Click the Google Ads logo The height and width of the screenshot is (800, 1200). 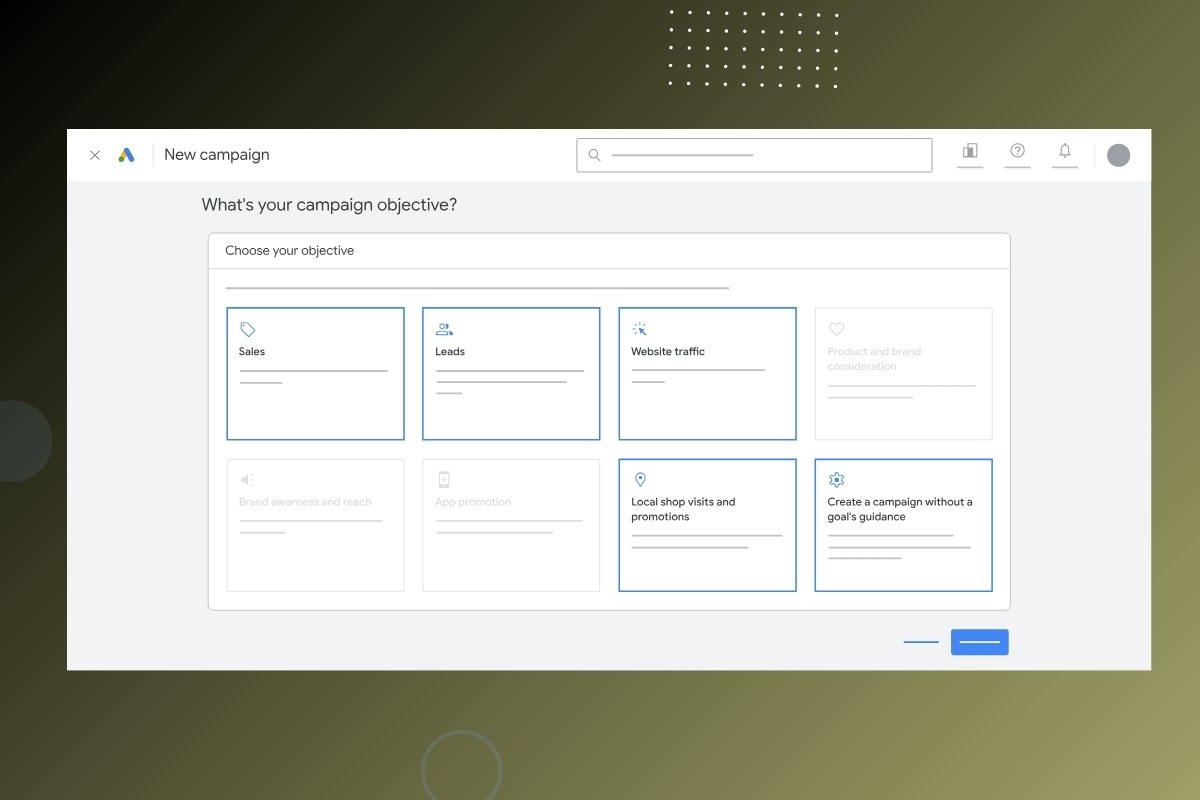tap(126, 155)
